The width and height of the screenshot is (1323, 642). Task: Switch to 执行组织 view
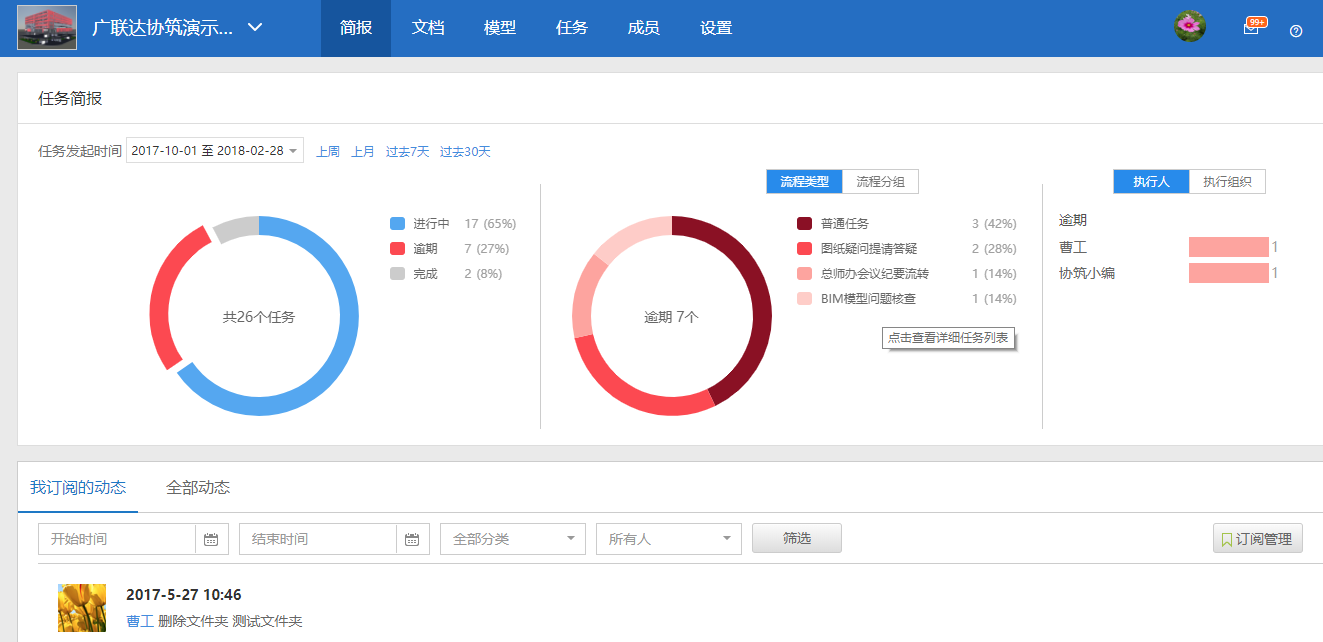click(1227, 181)
